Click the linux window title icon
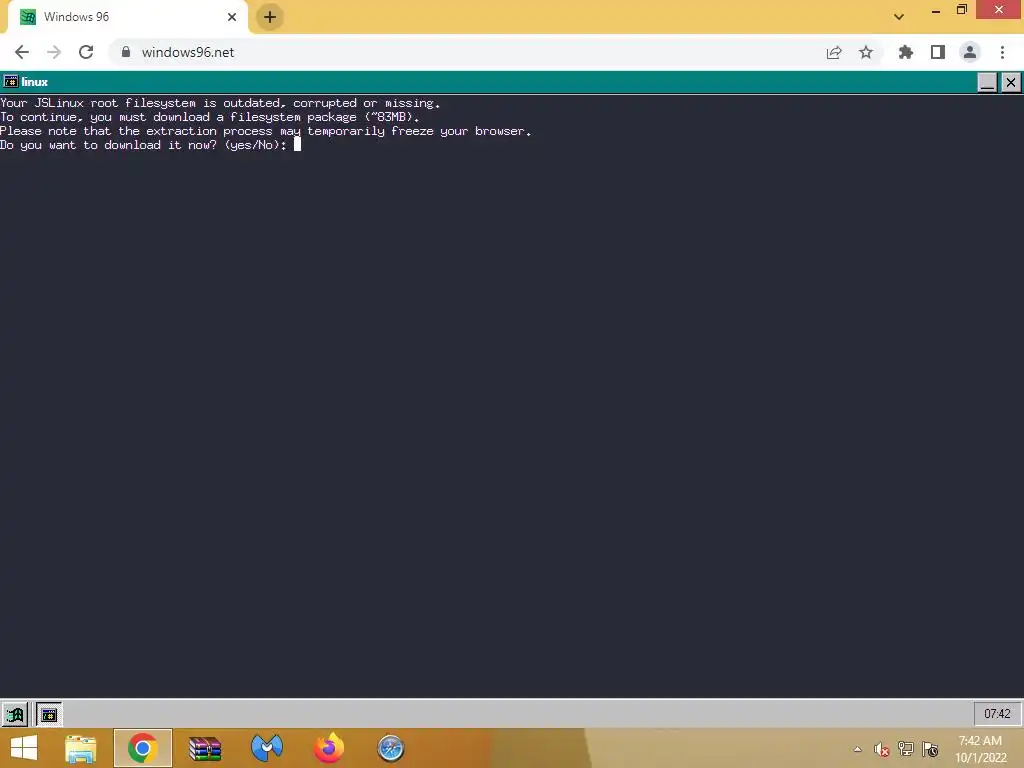Viewport: 1024px width, 768px height. coord(10,82)
